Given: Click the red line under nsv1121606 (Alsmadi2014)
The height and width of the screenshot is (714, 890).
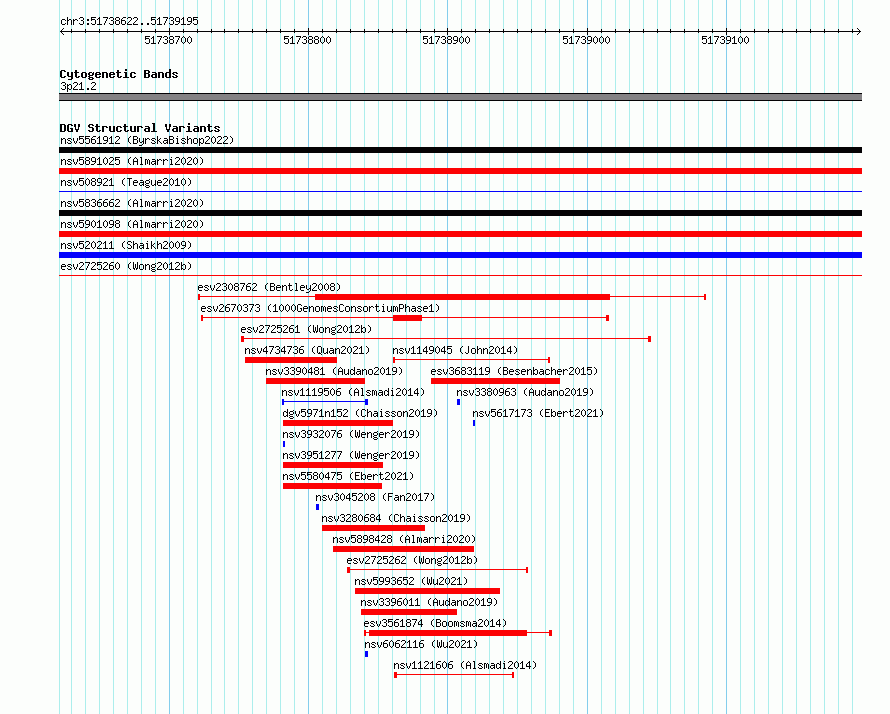Looking at the screenshot, I should [x=454, y=675].
